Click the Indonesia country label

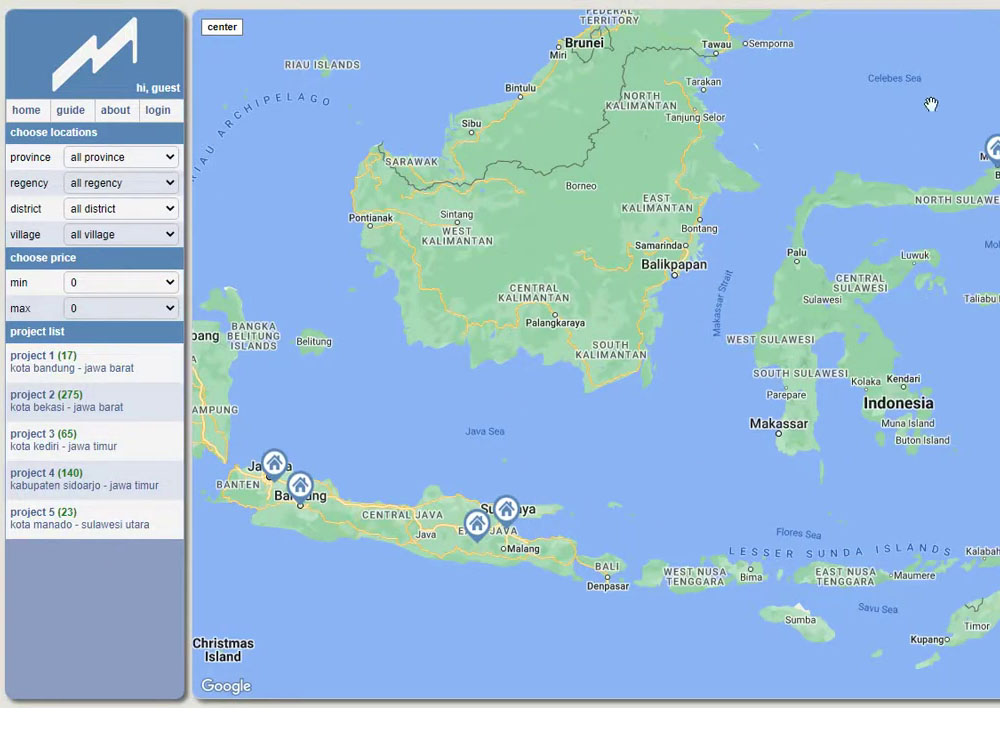click(x=898, y=403)
